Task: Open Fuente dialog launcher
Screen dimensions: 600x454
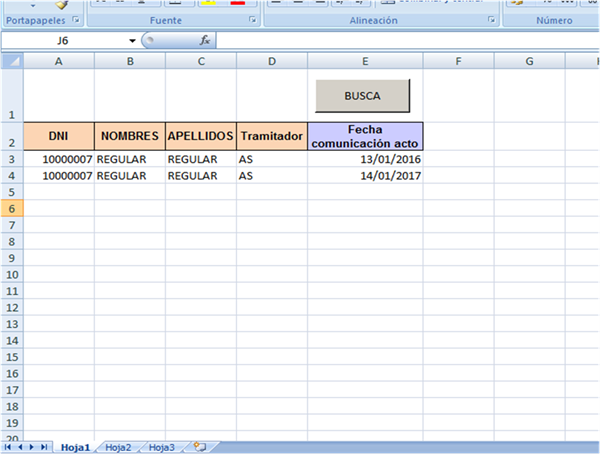Action: (x=253, y=20)
